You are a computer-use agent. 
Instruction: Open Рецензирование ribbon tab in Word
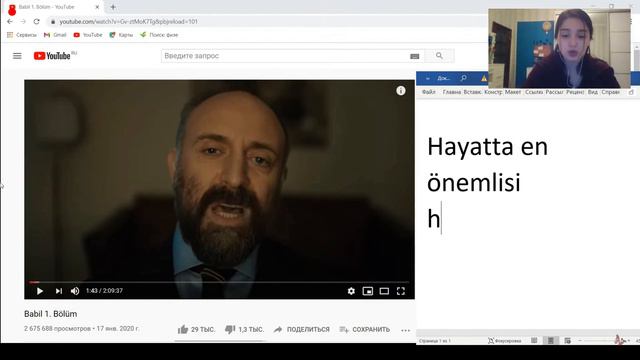575,92
